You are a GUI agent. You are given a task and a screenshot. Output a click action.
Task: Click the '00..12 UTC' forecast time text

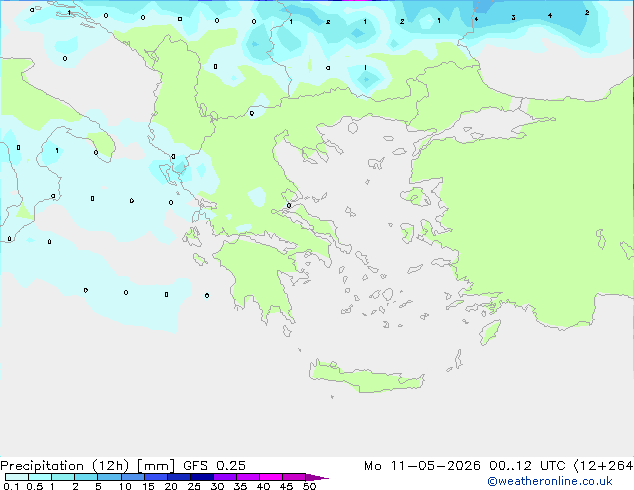pyautogui.click(x=527, y=466)
